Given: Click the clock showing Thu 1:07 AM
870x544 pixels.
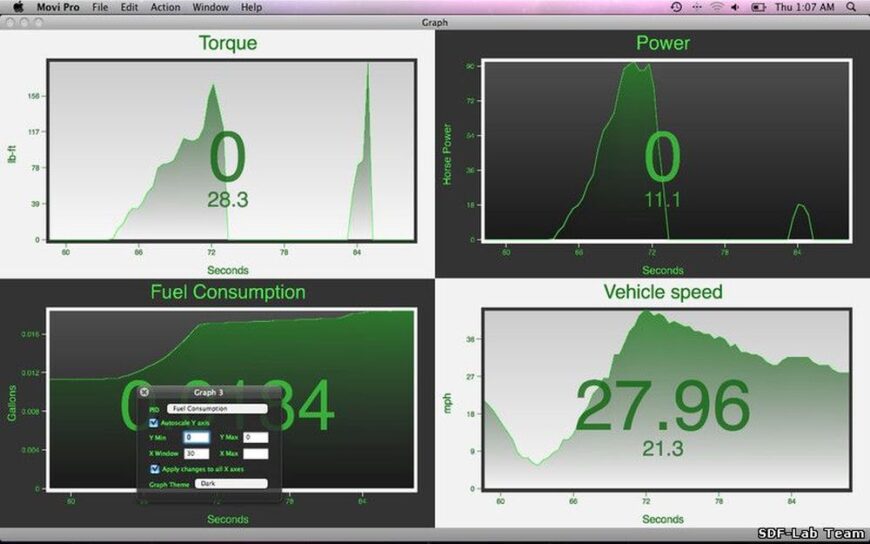Looking at the screenshot, I should [806, 7].
